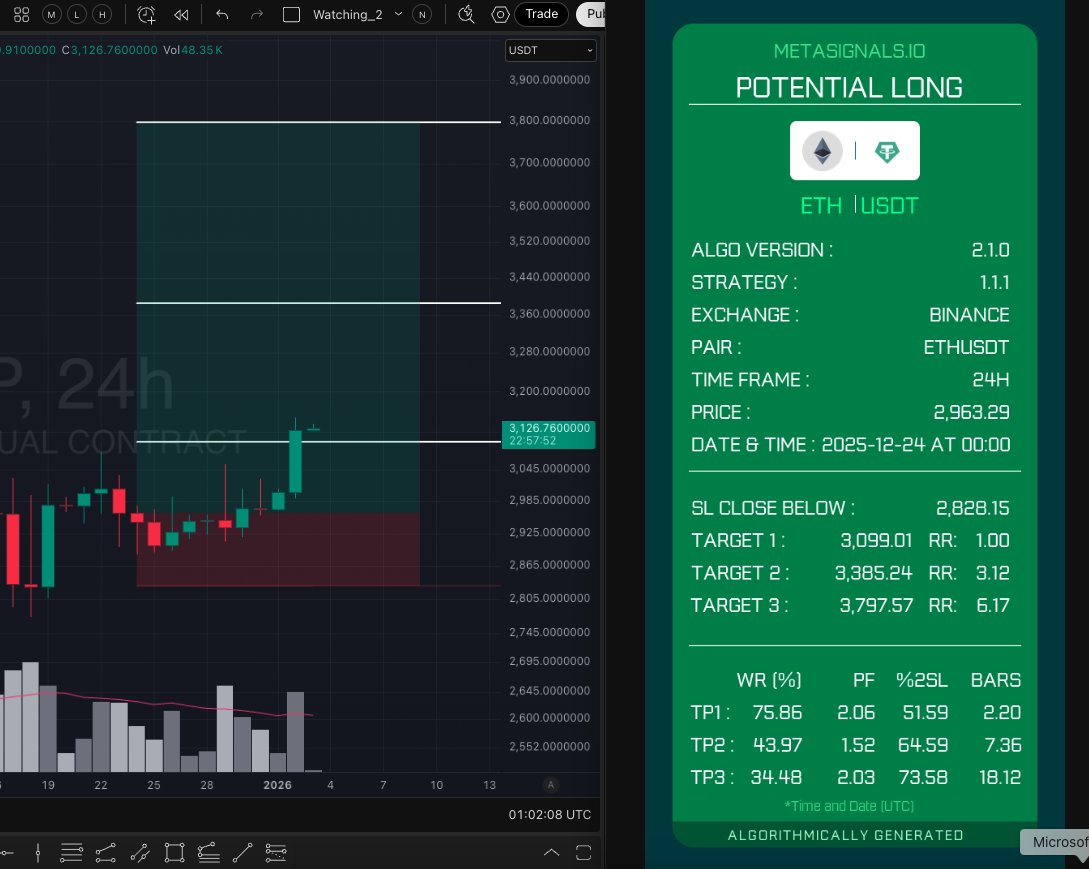The image size is (1089, 869).
Task: Select the chart layout square icon
Action: tap(291, 15)
